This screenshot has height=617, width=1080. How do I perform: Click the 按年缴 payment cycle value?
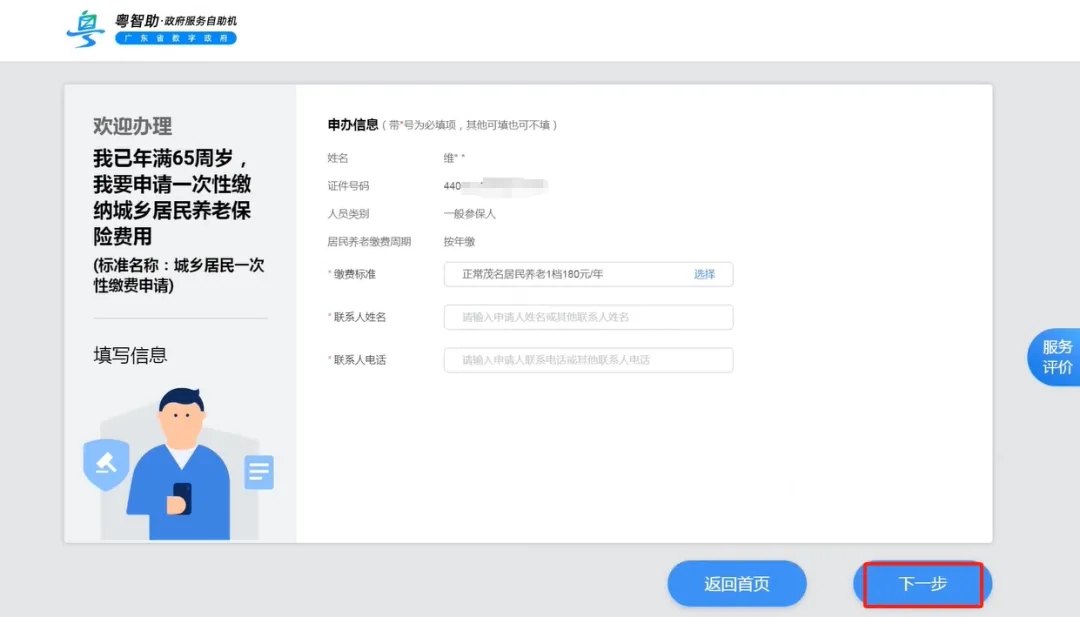460,242
